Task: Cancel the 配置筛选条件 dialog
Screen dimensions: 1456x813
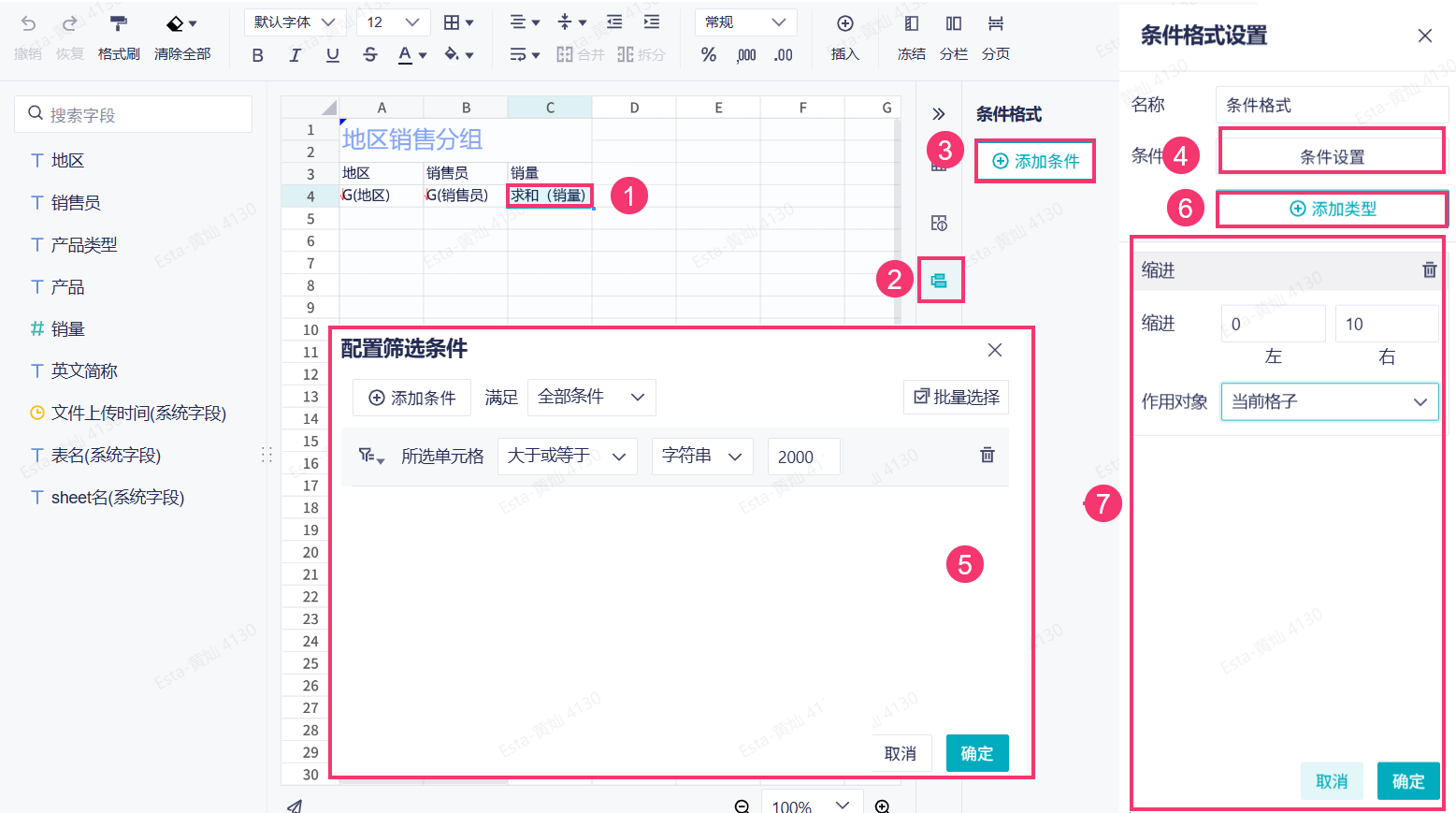Action: (901, 753)
